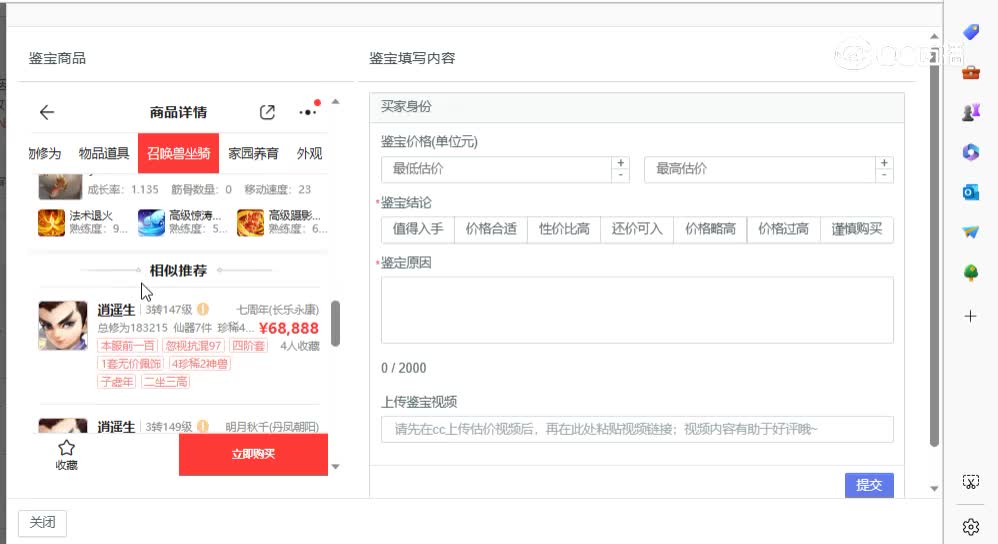Image resolution: width=998 pixels, height=544 pixels.
Task: Click the 收藏 star icon
Action: (67, 448)
